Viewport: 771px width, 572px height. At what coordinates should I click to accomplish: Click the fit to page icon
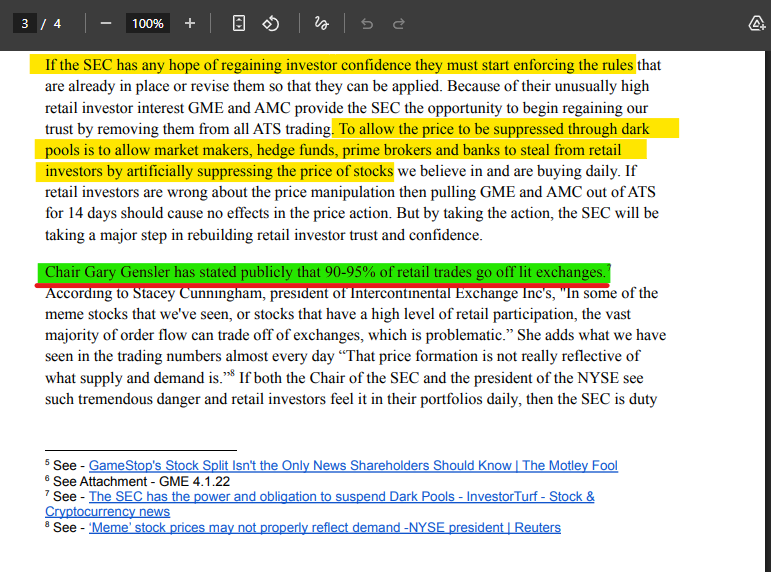(x=238, y=24)
